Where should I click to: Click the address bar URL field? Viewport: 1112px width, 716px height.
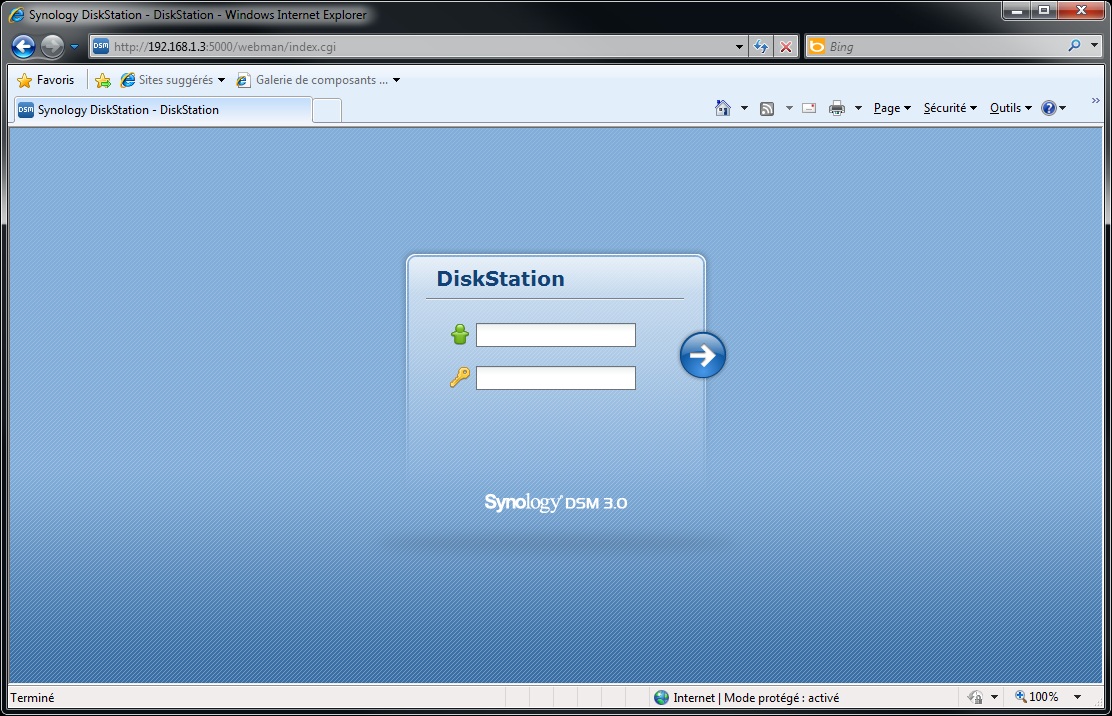click(x=418, y=47)
